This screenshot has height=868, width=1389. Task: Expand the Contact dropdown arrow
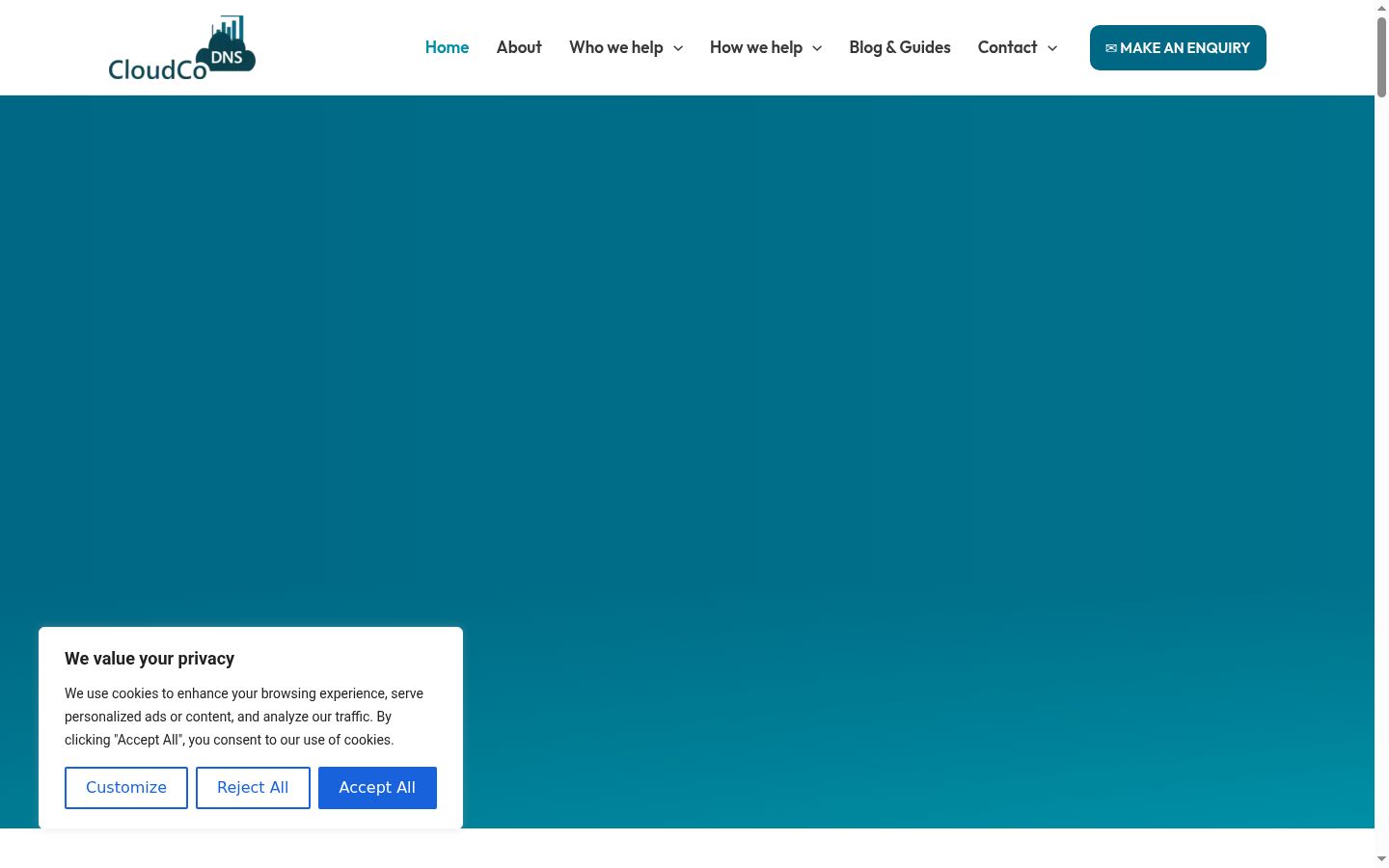point(1052,48)
